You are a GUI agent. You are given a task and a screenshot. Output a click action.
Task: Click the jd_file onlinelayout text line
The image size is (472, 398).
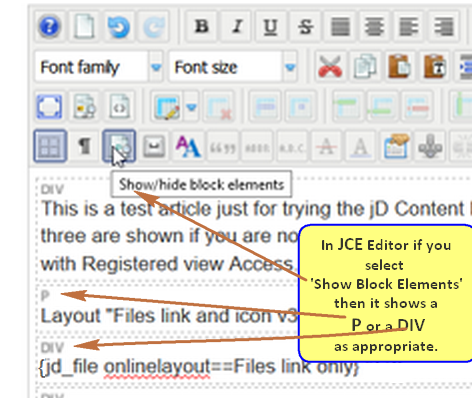pyautogui.click(x=199, y=367)
